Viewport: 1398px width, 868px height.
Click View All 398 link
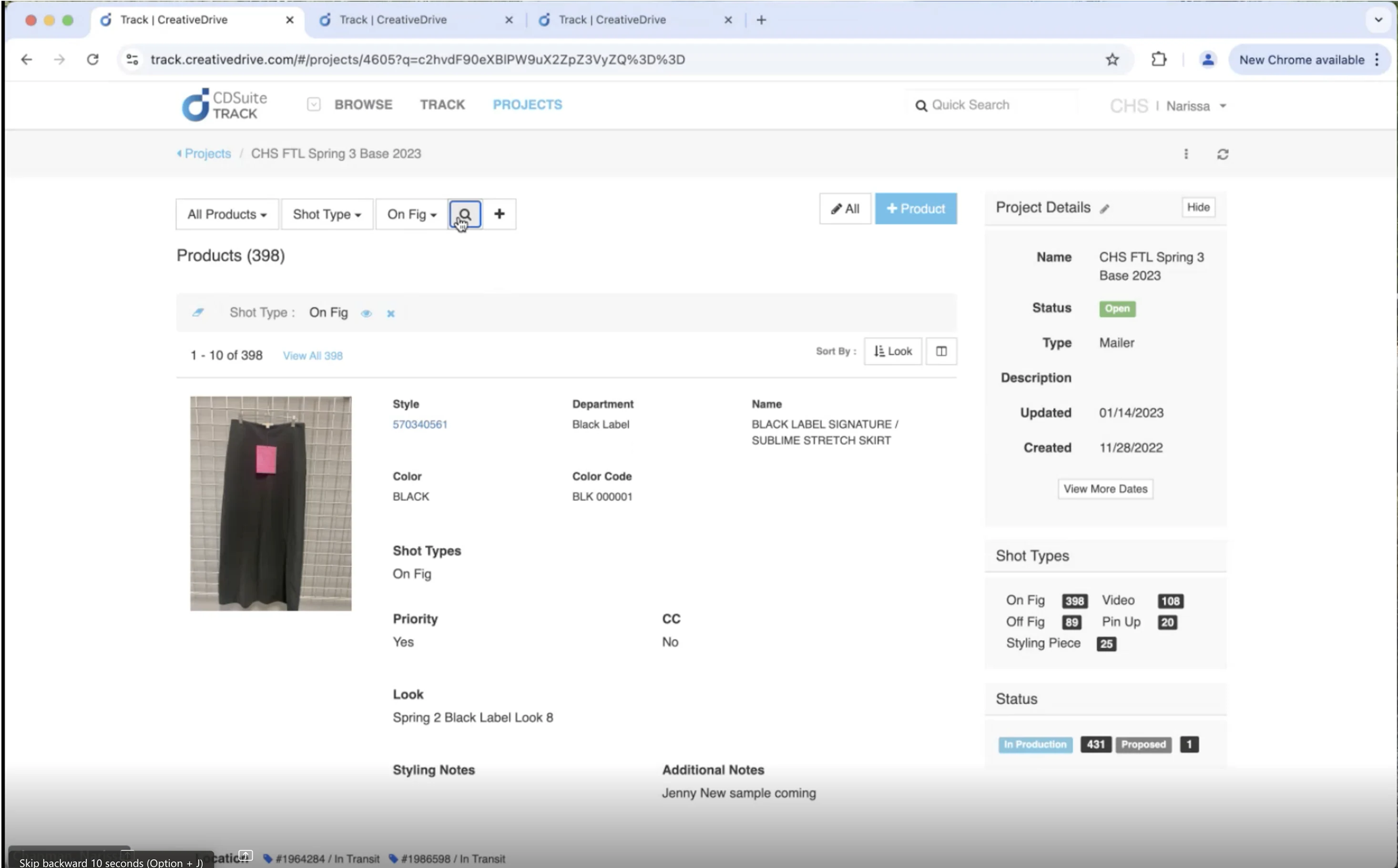pyautogui.click(x=313, y=356)
